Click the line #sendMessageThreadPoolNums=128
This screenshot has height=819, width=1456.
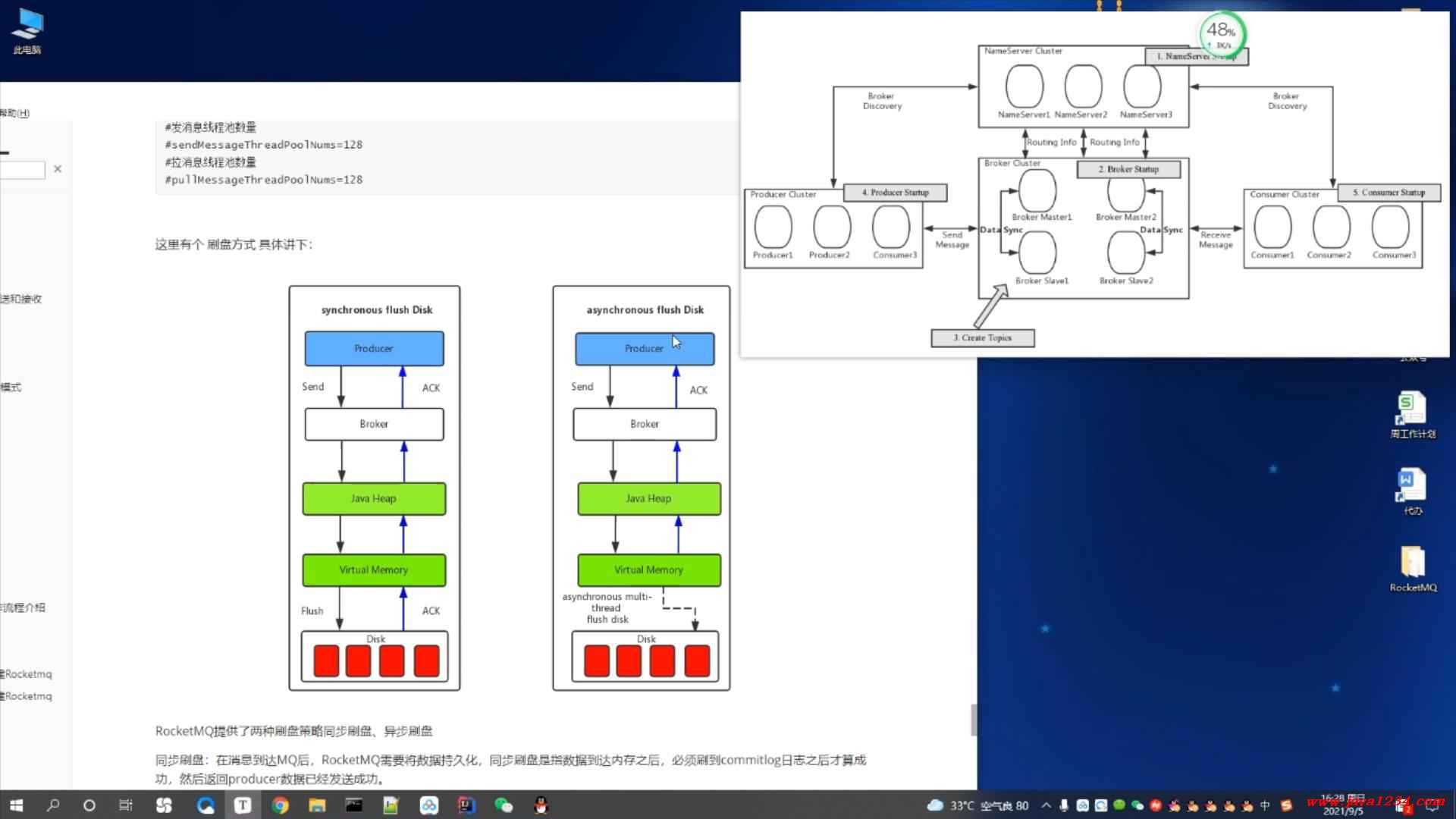(x=264, y=145)
